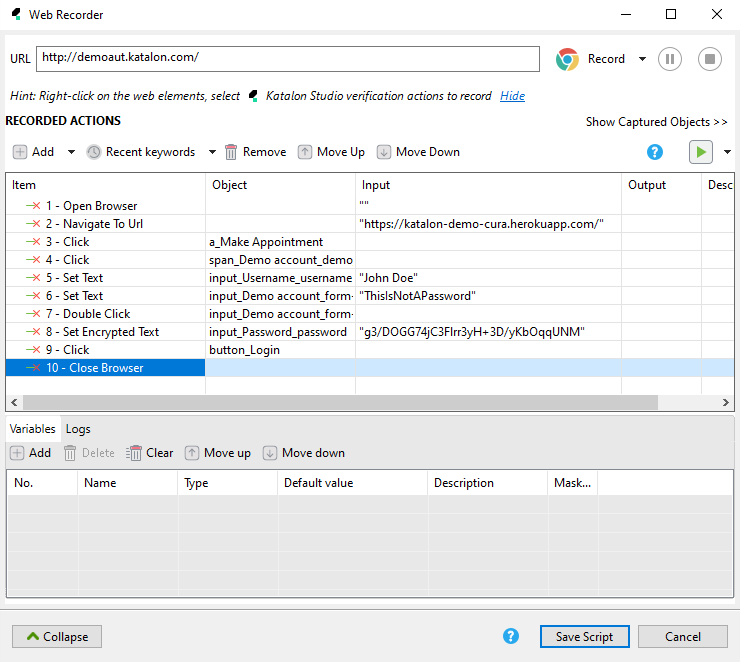Clear all variables

(150, 453)
